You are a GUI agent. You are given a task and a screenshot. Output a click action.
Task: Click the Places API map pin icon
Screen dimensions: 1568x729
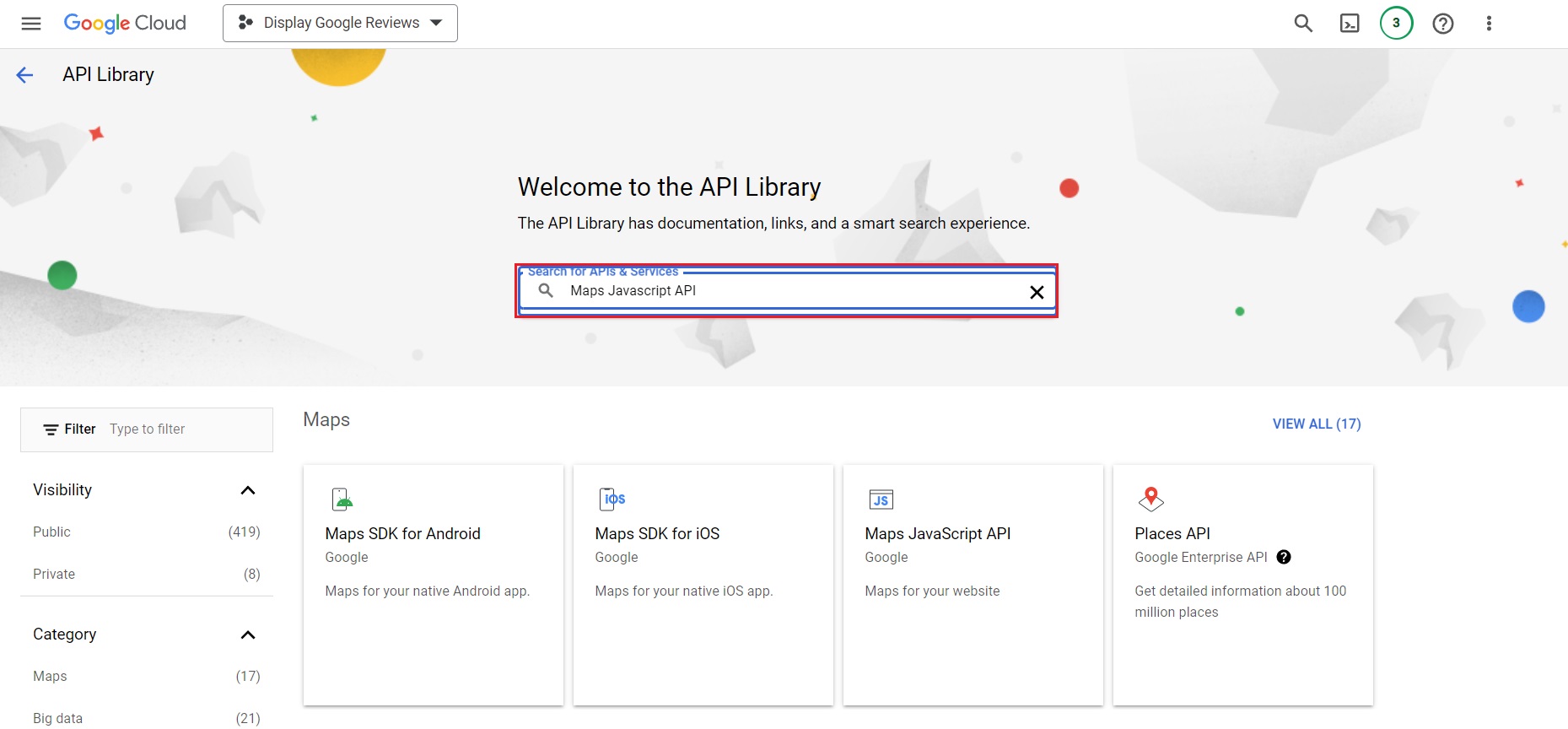click(x=1150, y=499)
